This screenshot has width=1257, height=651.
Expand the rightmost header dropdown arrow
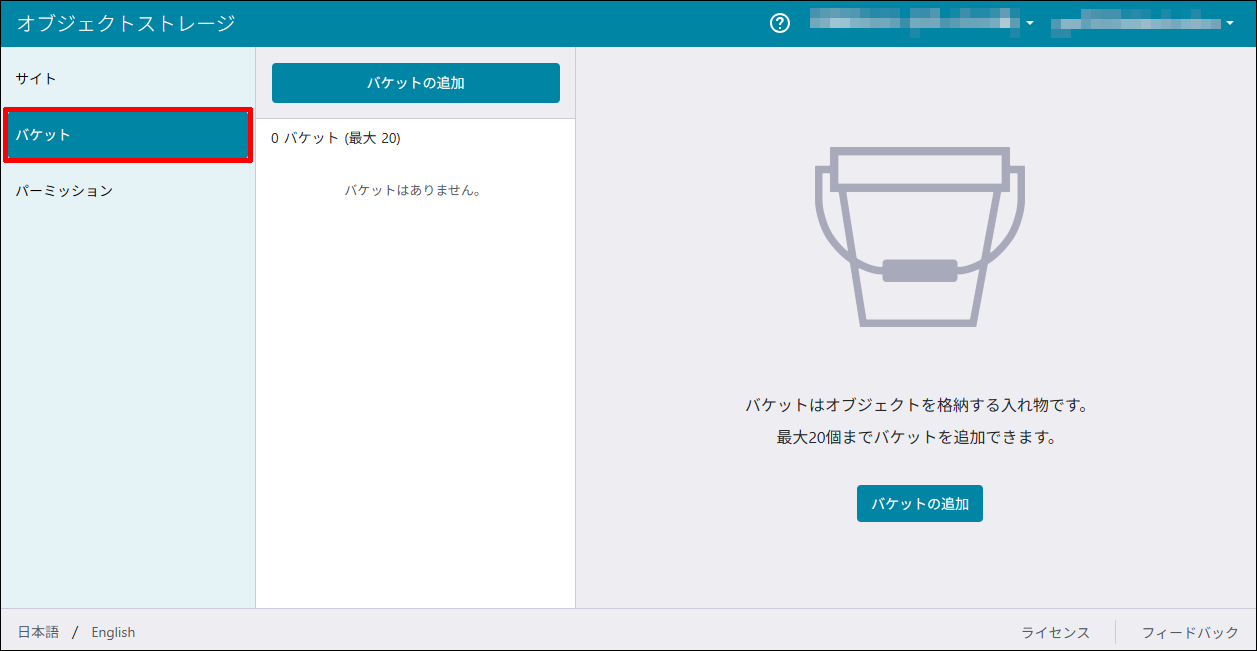[1229, 24]
